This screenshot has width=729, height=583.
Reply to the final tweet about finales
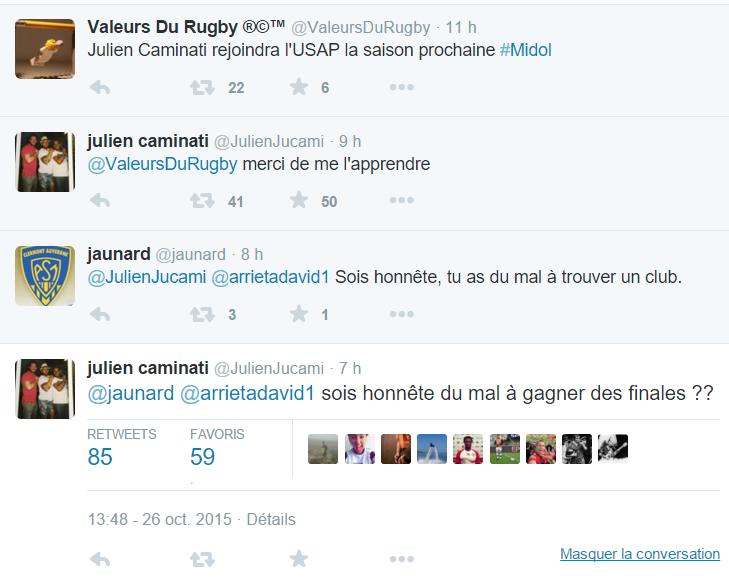click(x=99, y=559)
